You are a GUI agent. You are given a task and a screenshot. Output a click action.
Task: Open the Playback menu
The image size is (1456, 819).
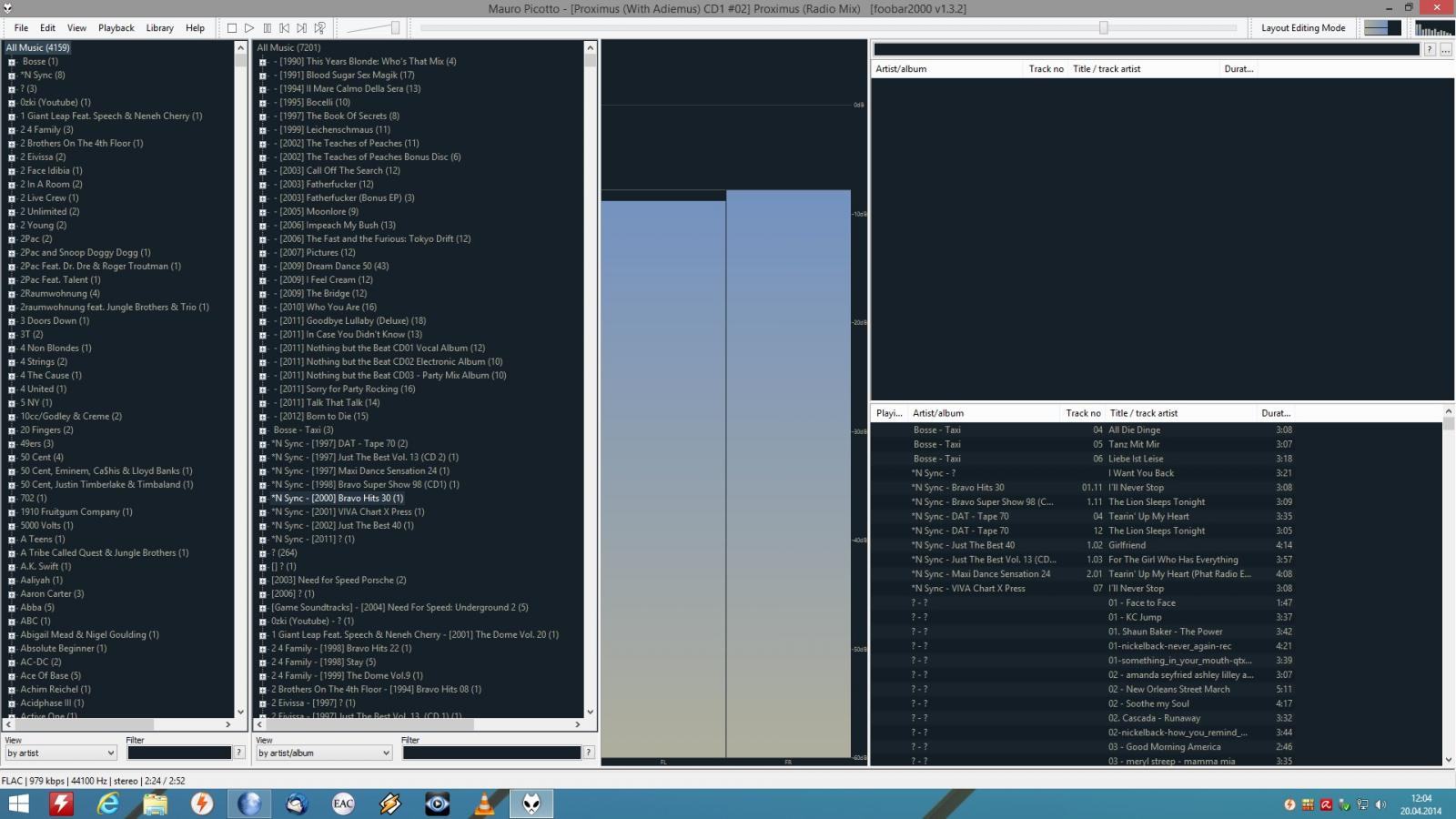point(116,28)
